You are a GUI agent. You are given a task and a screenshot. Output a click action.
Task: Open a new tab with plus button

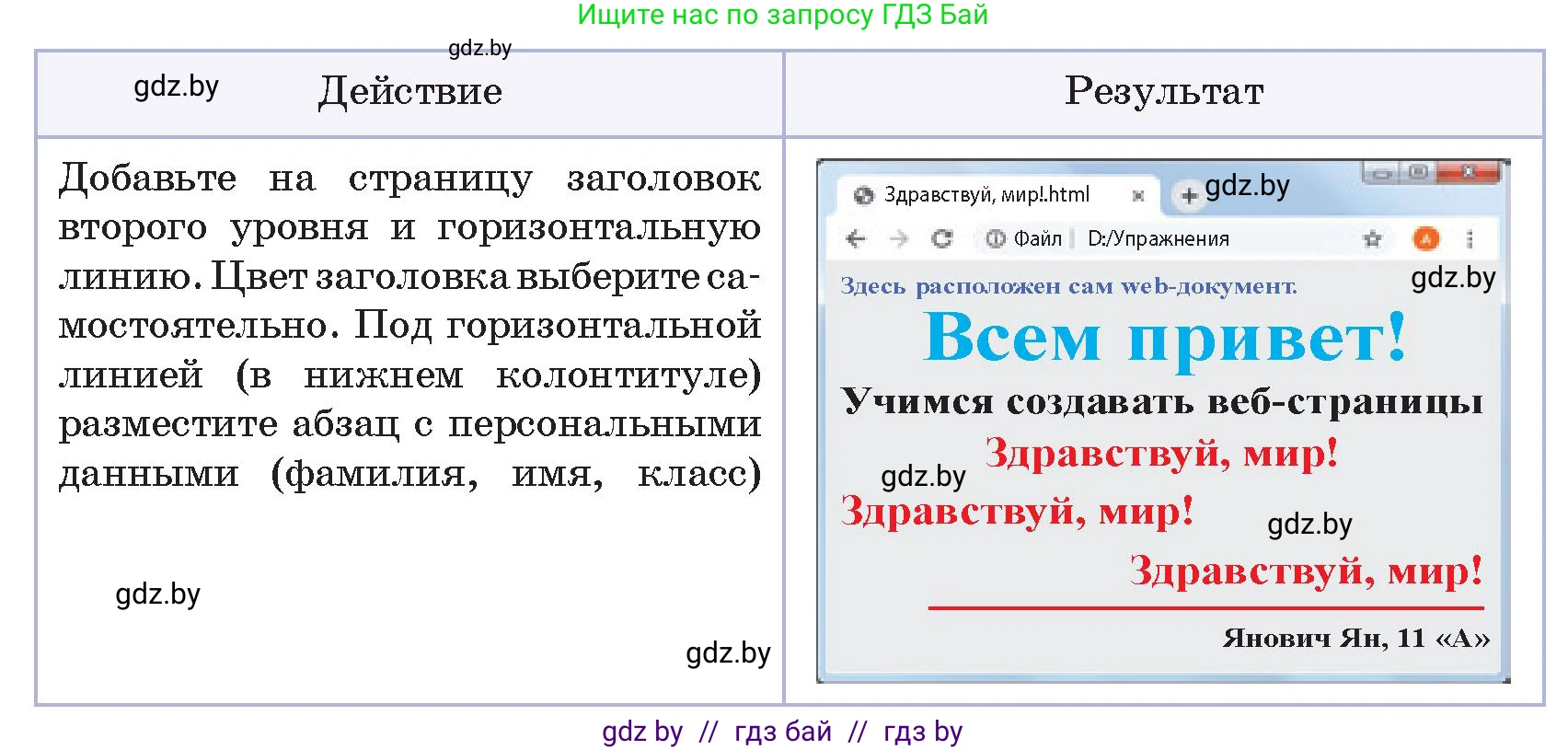[x=1189, y=195]
